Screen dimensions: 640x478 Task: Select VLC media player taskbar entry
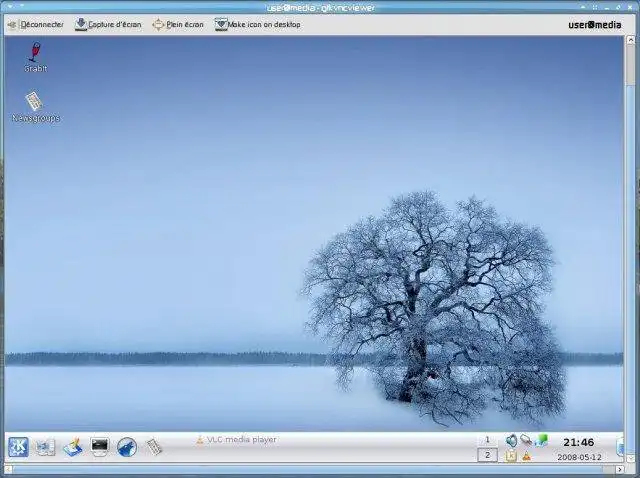pyautogui.click(x=237, y=440)
